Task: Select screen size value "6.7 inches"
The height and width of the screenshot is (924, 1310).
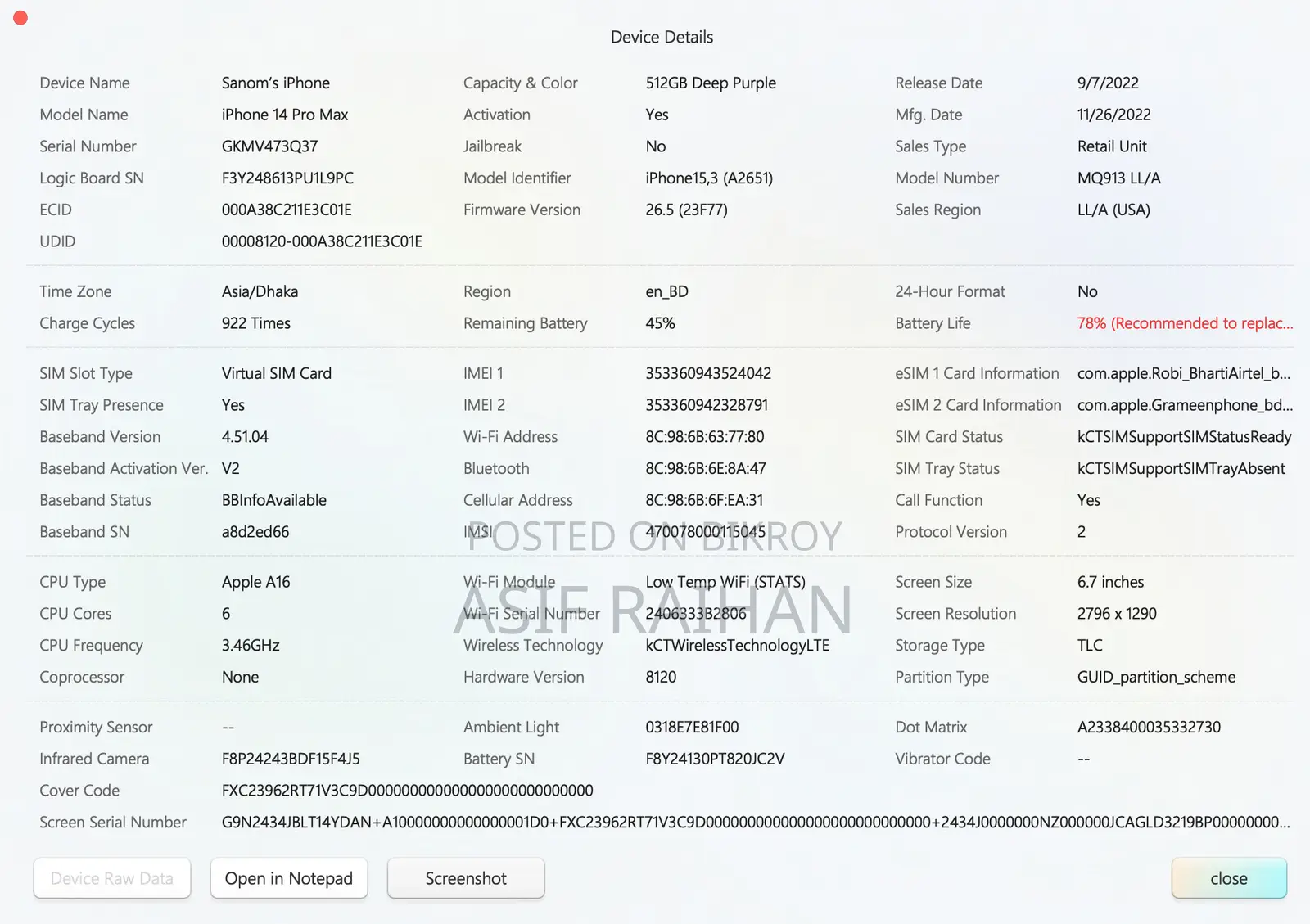Action: coord(1111,582)
